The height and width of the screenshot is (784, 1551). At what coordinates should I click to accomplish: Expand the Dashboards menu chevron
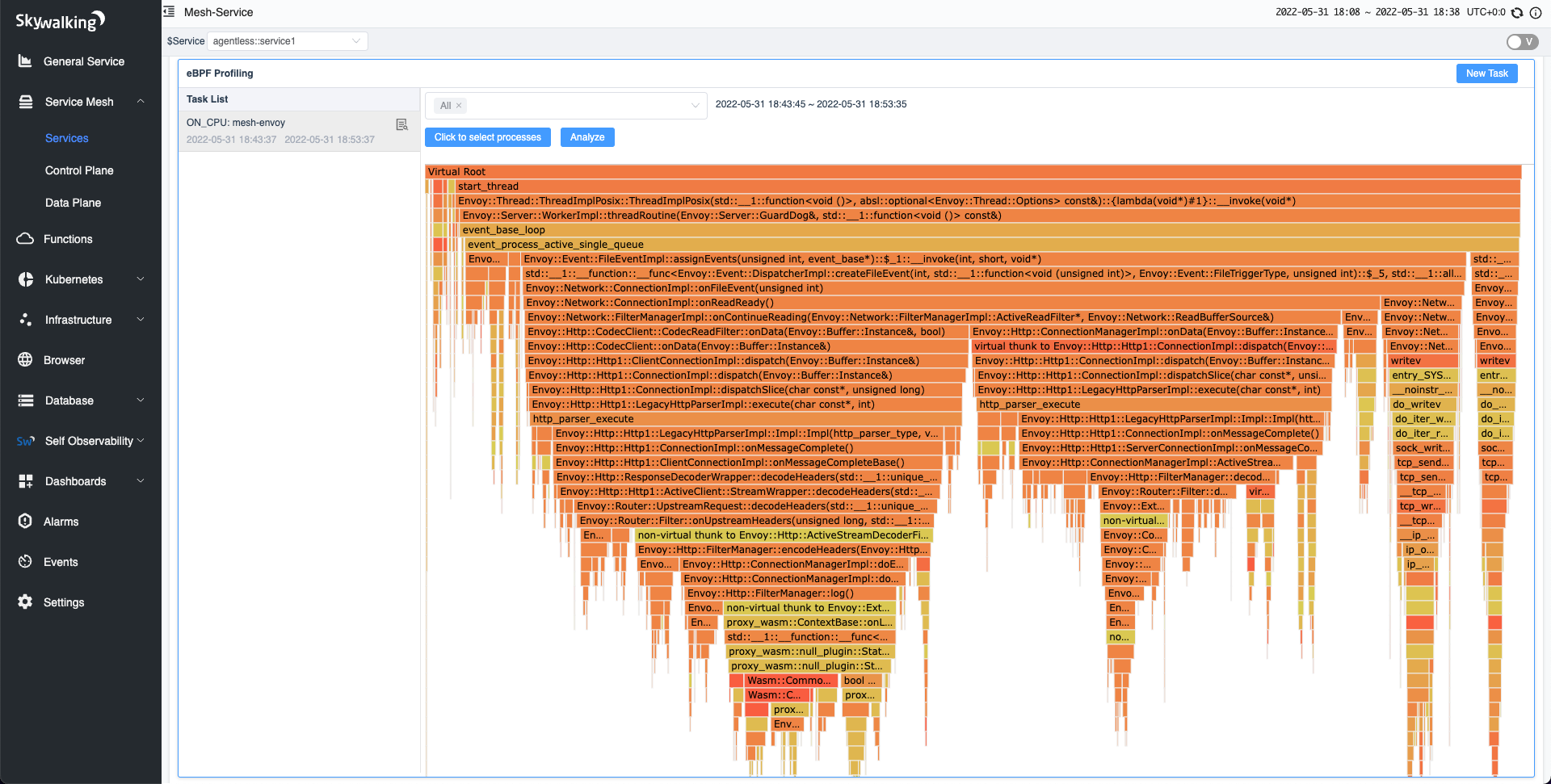tap(141, 480)
